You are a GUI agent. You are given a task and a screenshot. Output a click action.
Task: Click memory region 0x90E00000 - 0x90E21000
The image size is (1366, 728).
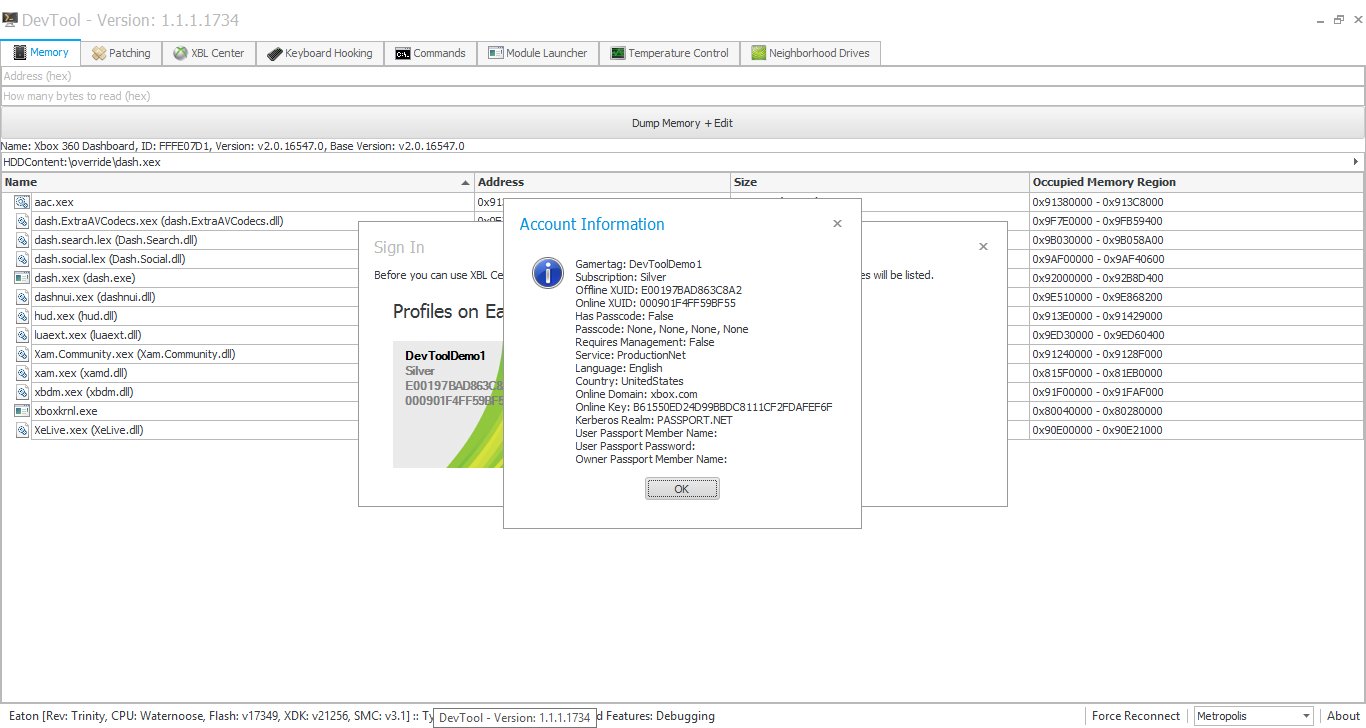pos(1098,430)
